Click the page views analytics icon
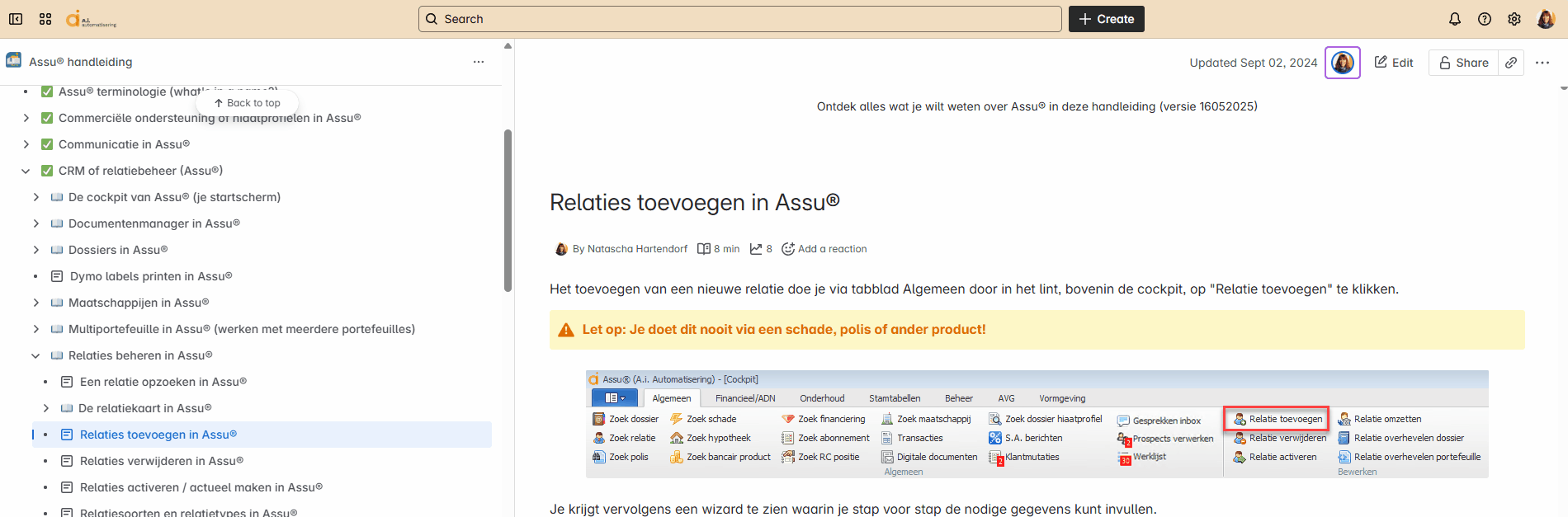 tap(755, 249)
